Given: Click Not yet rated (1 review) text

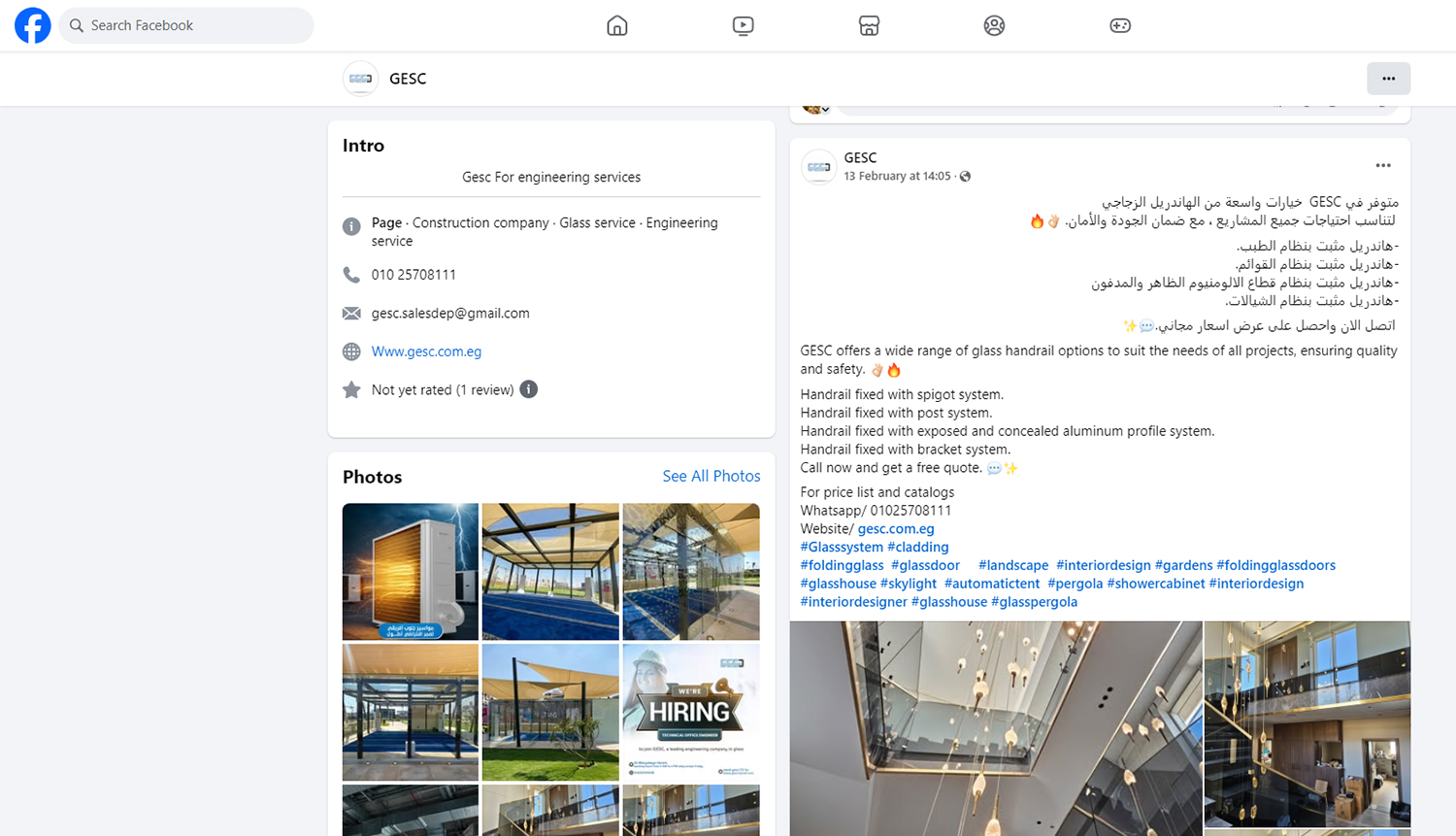Looking at the screenshot, I should click(x=443, y=389).
